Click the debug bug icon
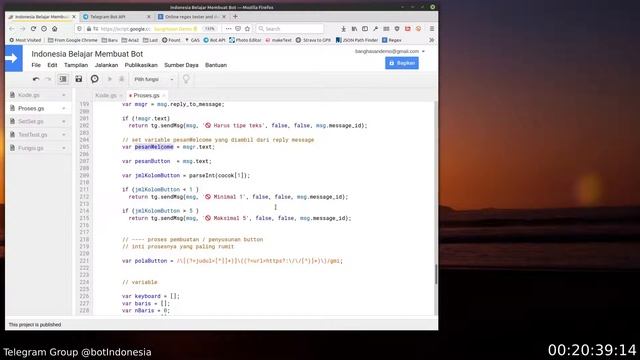The image size is (640, 360). pos(121,79)
